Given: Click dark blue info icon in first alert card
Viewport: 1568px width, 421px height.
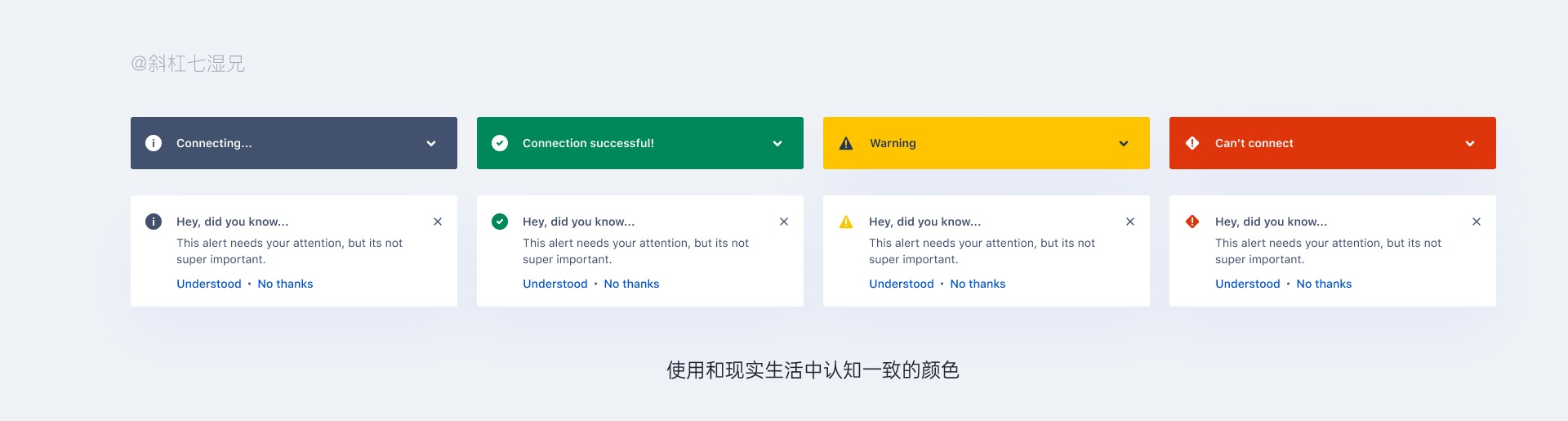Looking at the screenshot, I should tap(154, 222).
